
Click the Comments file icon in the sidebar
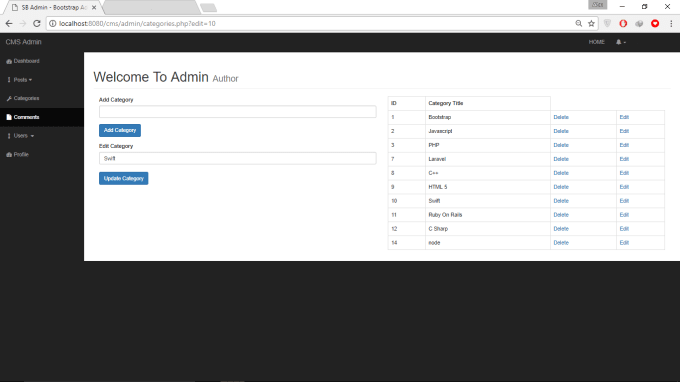(x=9, y=117)
